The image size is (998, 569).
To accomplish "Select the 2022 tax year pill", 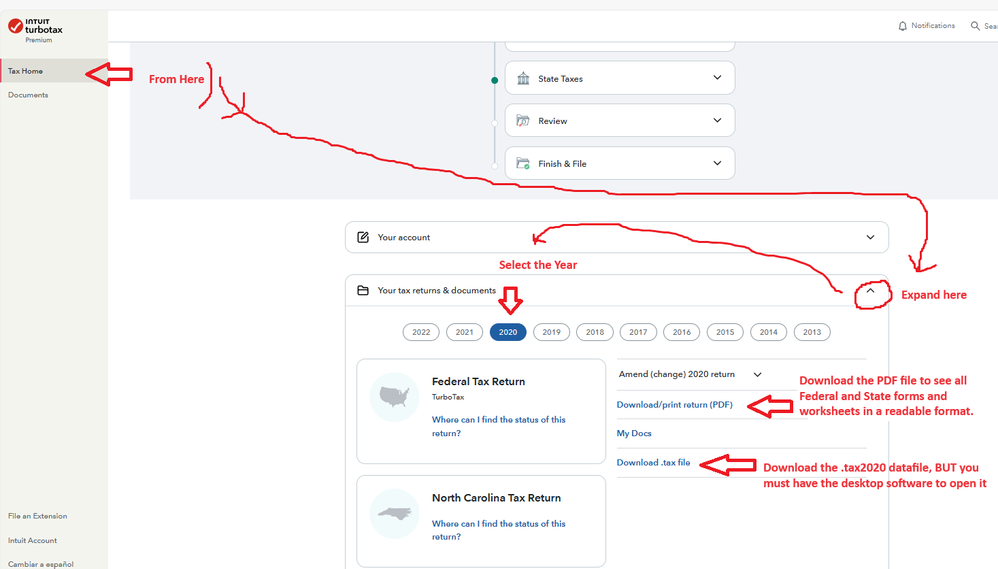I will [421, 332].
